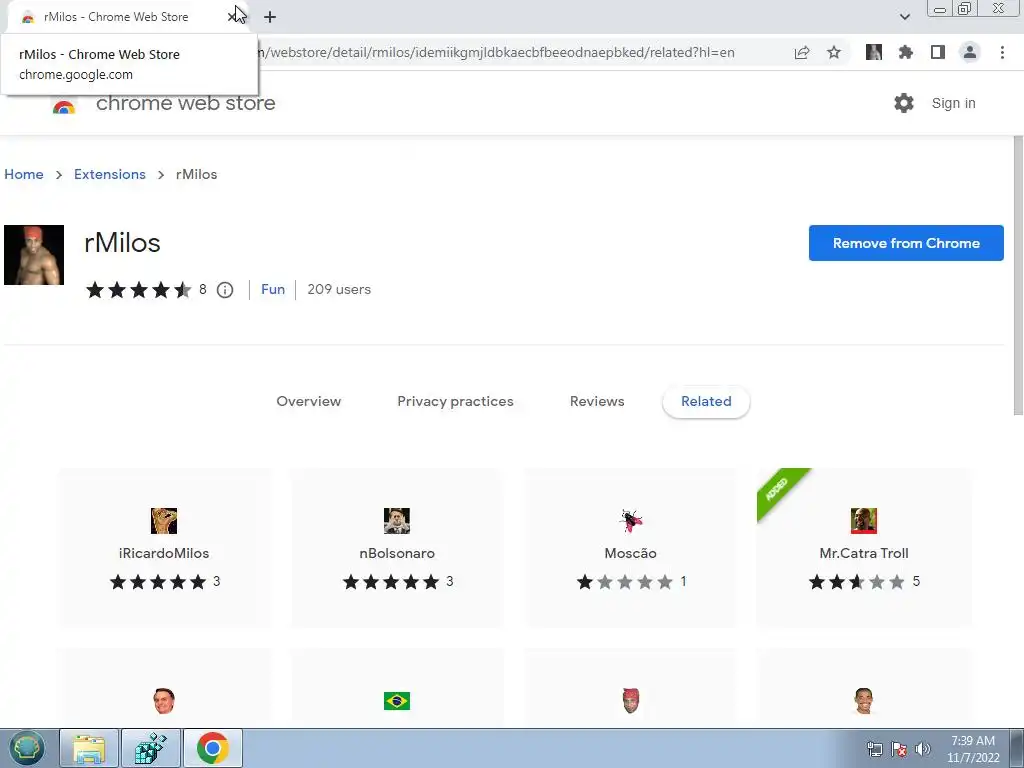This screenshot has height=768, width=1024.
Task: Open a new Chrome tab with plus icon
Action: pos(270,17)
